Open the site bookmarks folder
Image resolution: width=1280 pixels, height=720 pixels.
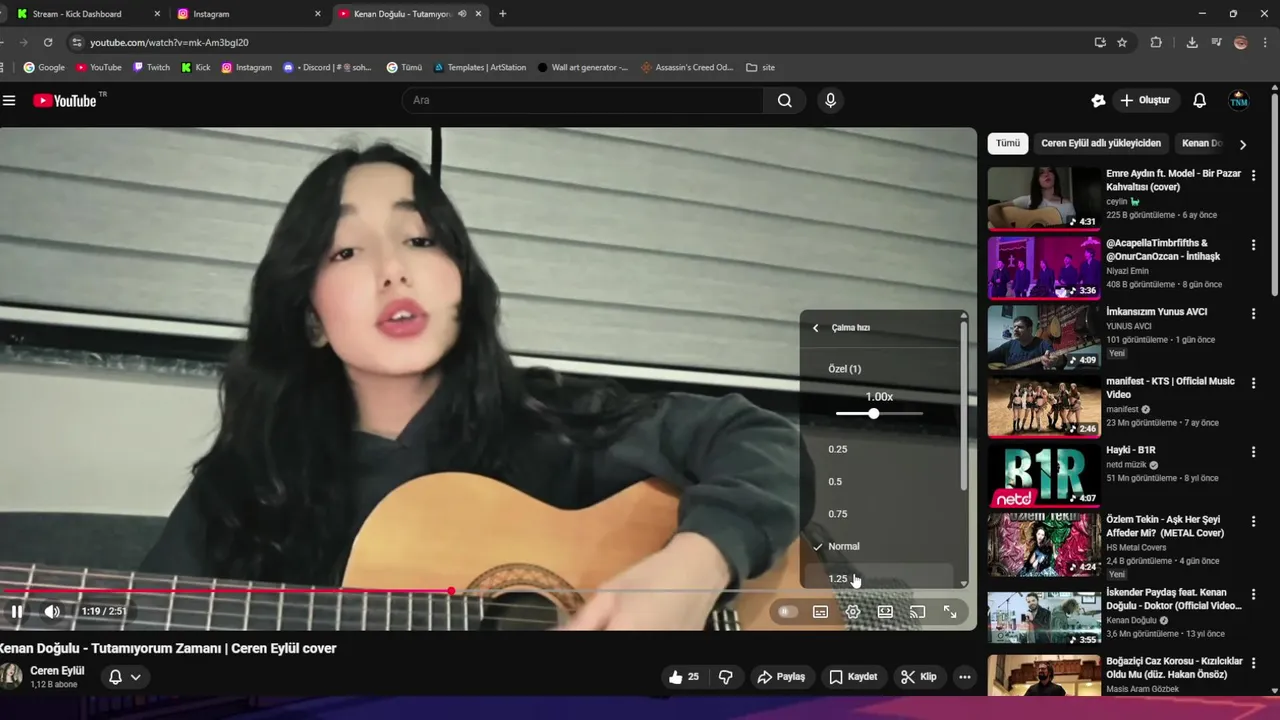pos(760,67)
